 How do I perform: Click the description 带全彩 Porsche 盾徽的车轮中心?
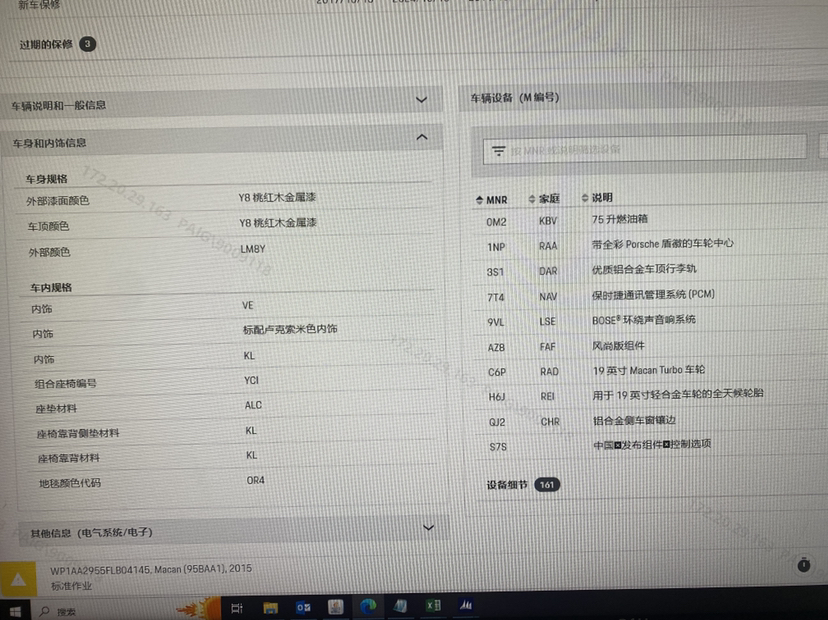pyautogui.click(x=663, y=243)
